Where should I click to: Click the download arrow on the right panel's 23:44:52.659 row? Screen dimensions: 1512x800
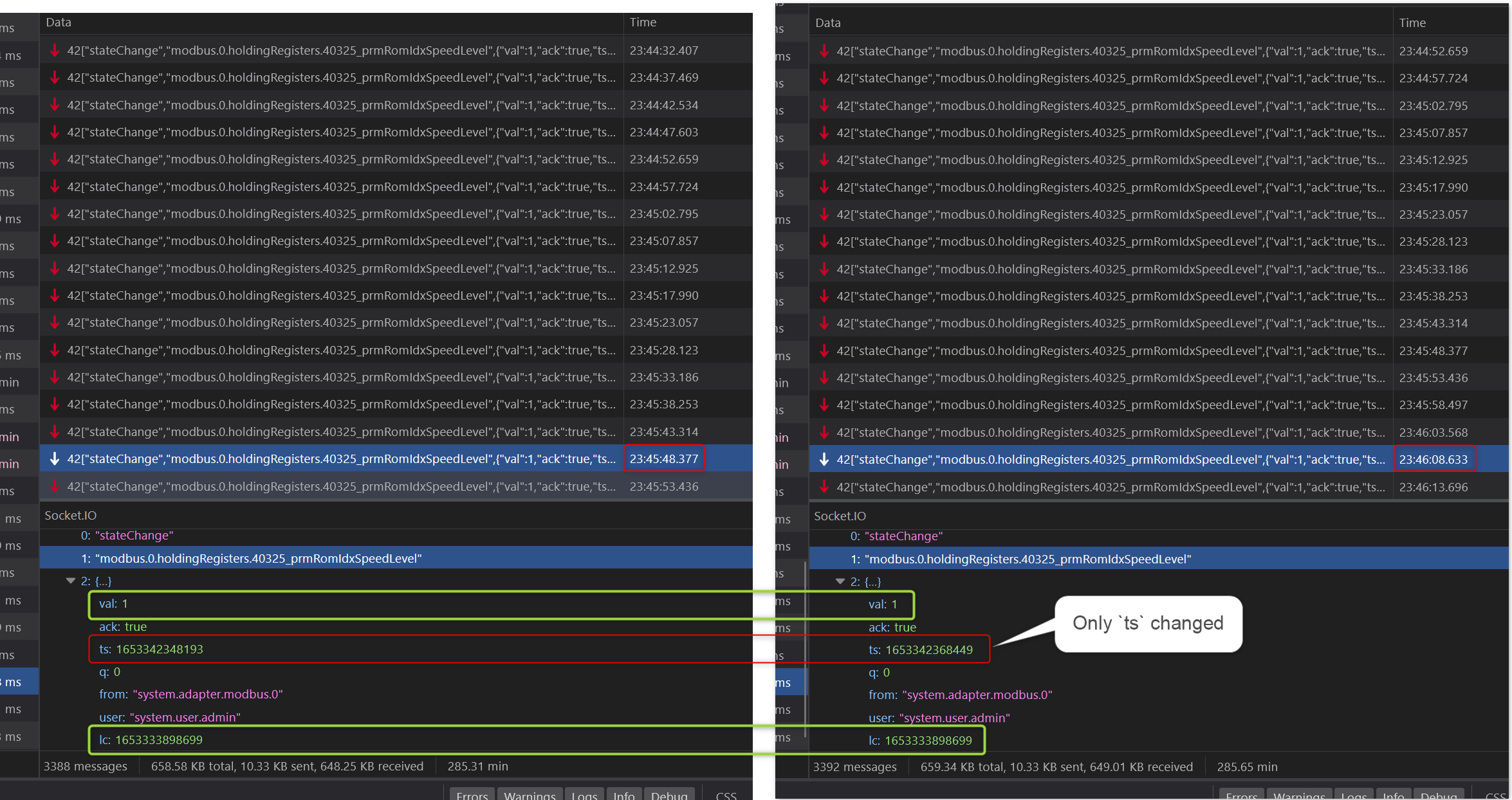tap(824, 50)
